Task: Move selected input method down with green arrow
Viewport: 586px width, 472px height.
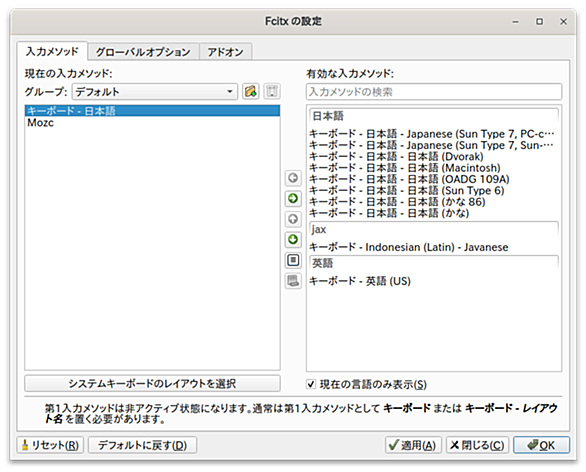Action: pyautogui.click(x=293, y=240)
